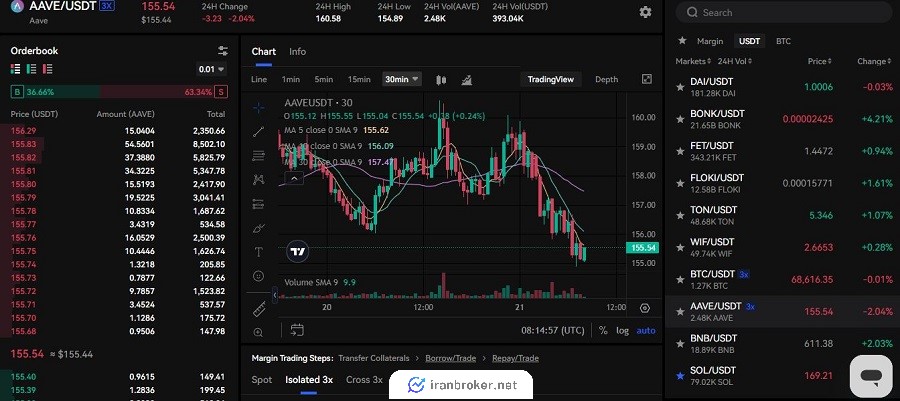Open the 30min interval dropdown
This screenshot has height=401, width=900.
point(402,79)
